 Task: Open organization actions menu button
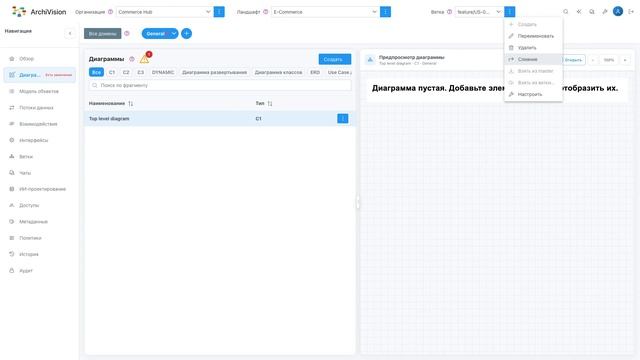(x=219, y=12)
